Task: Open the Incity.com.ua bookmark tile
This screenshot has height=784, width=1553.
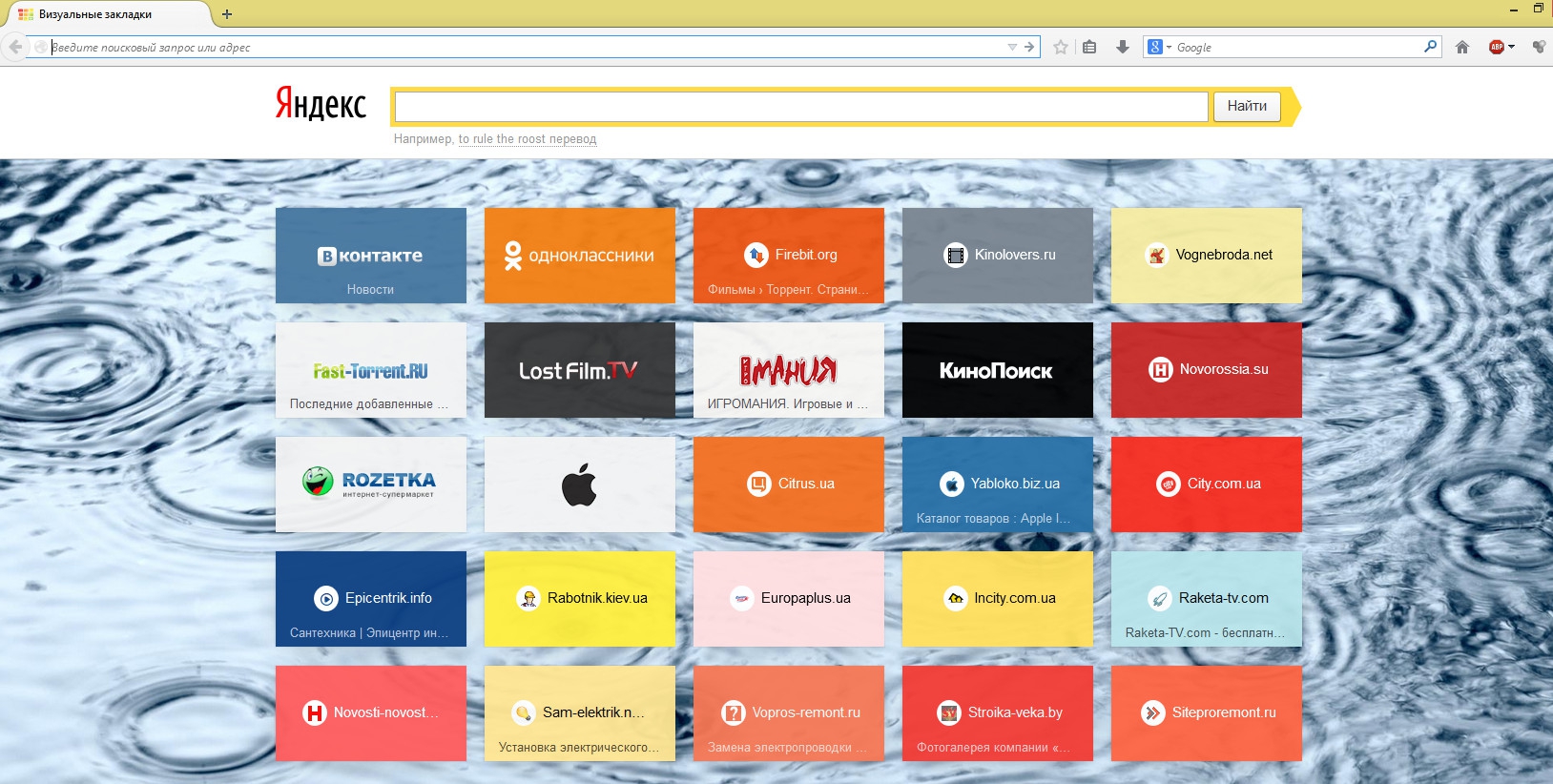Action: [998, 599]
